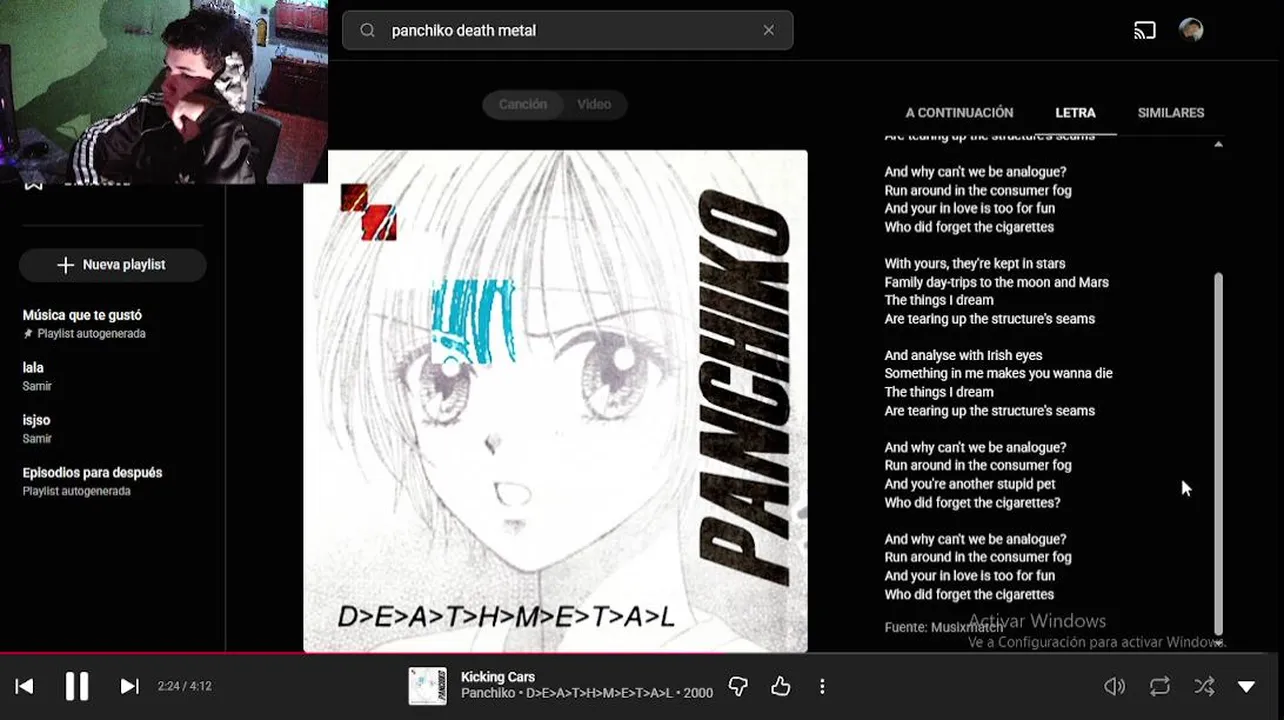Create a new playlist with Nueva playlist

point(112,265)
